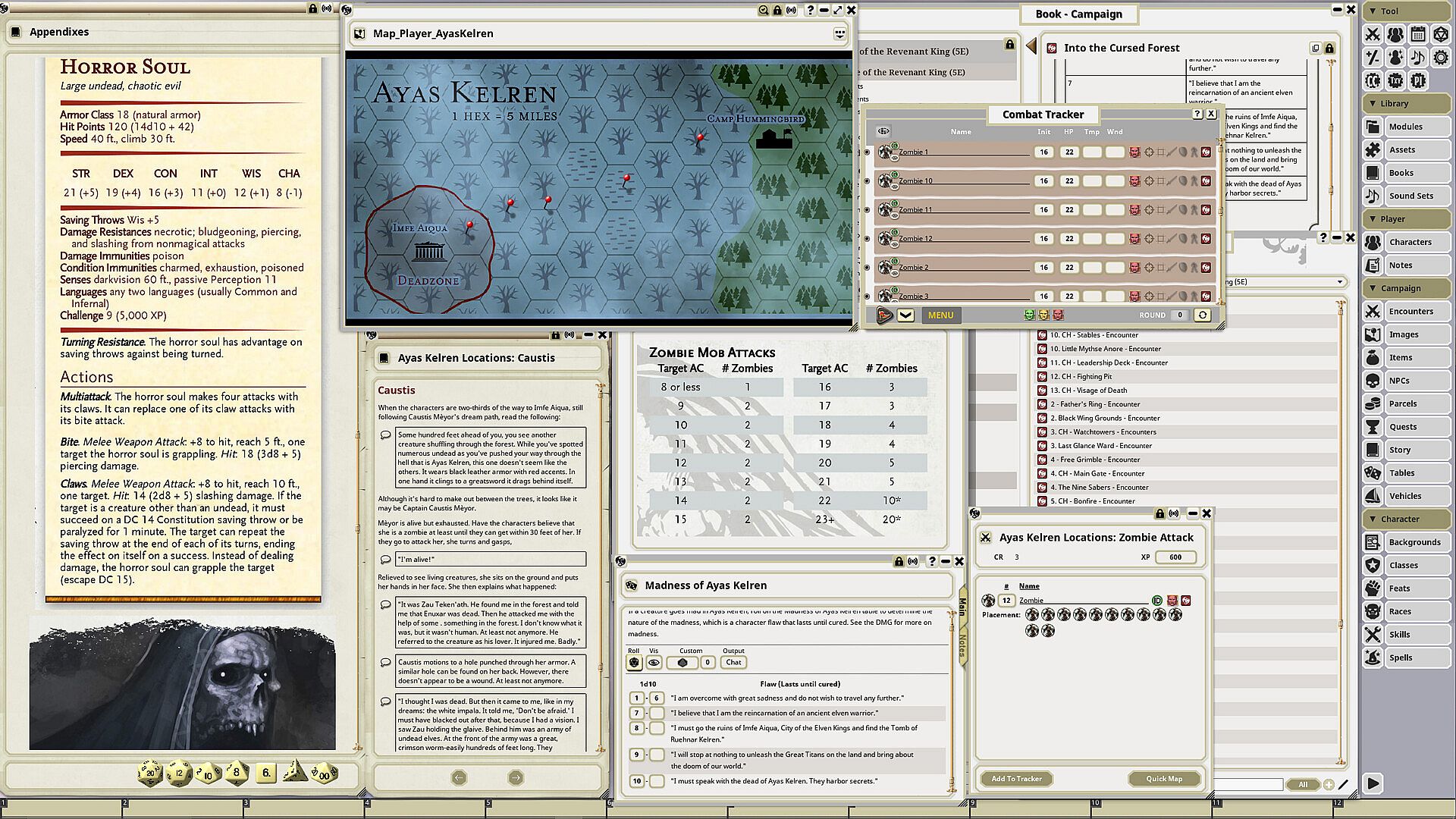
Task: Click Add To Tracker button
Action: (x=1016, y=779)
